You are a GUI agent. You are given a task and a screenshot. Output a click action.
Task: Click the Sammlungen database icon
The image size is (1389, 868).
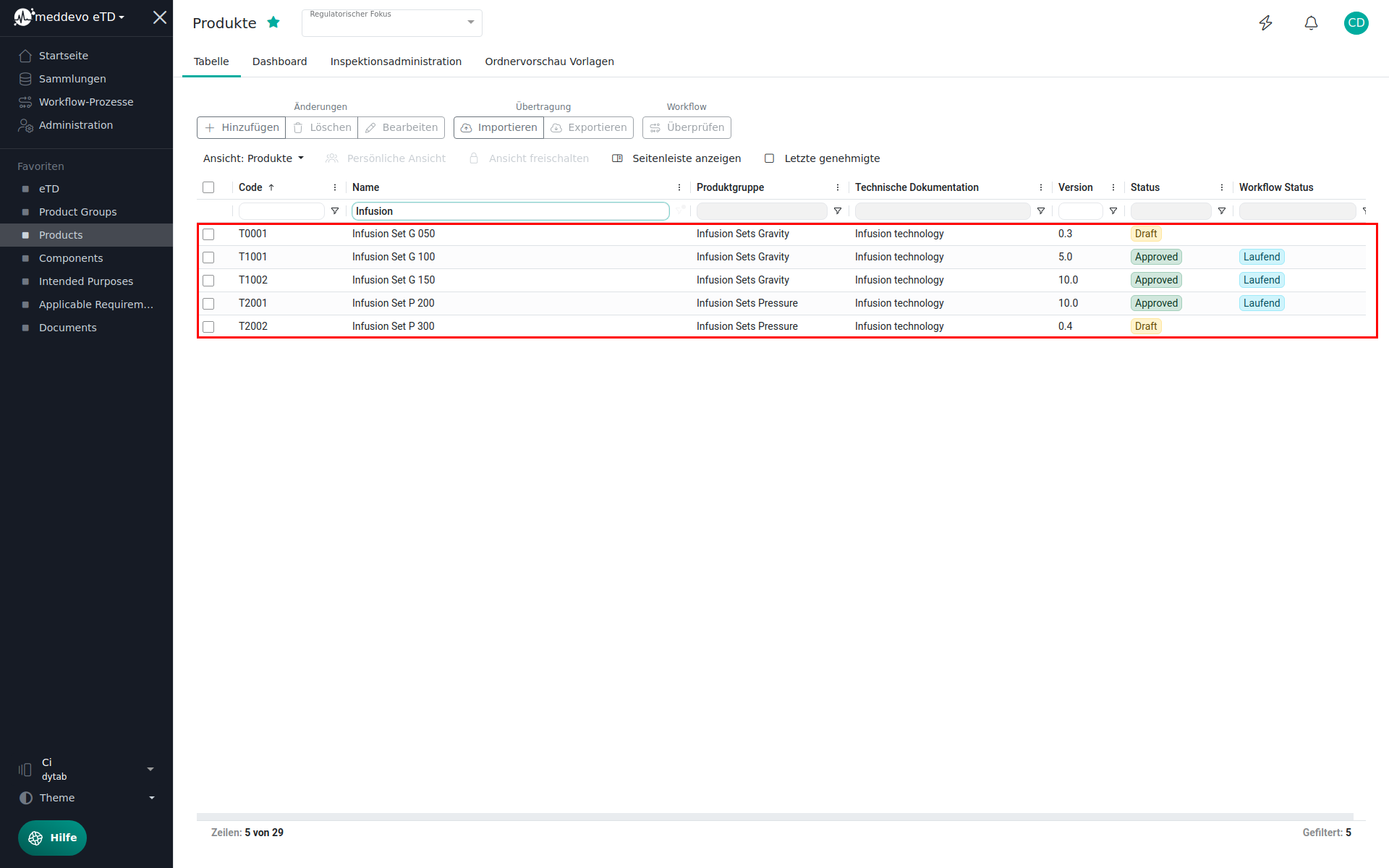click(x=25, y=79)
